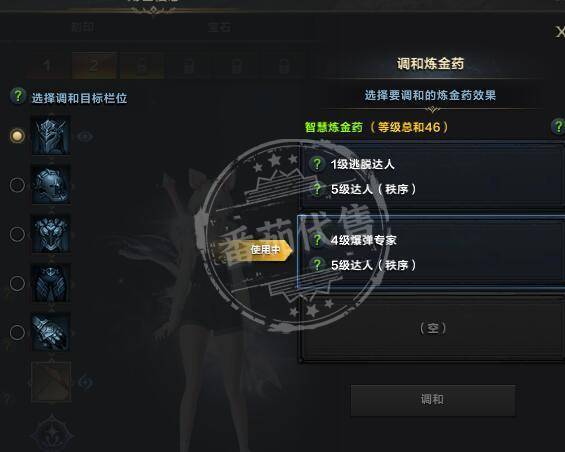
Task: Select the empty (空) elixir slot
Action: coord(432,329)
